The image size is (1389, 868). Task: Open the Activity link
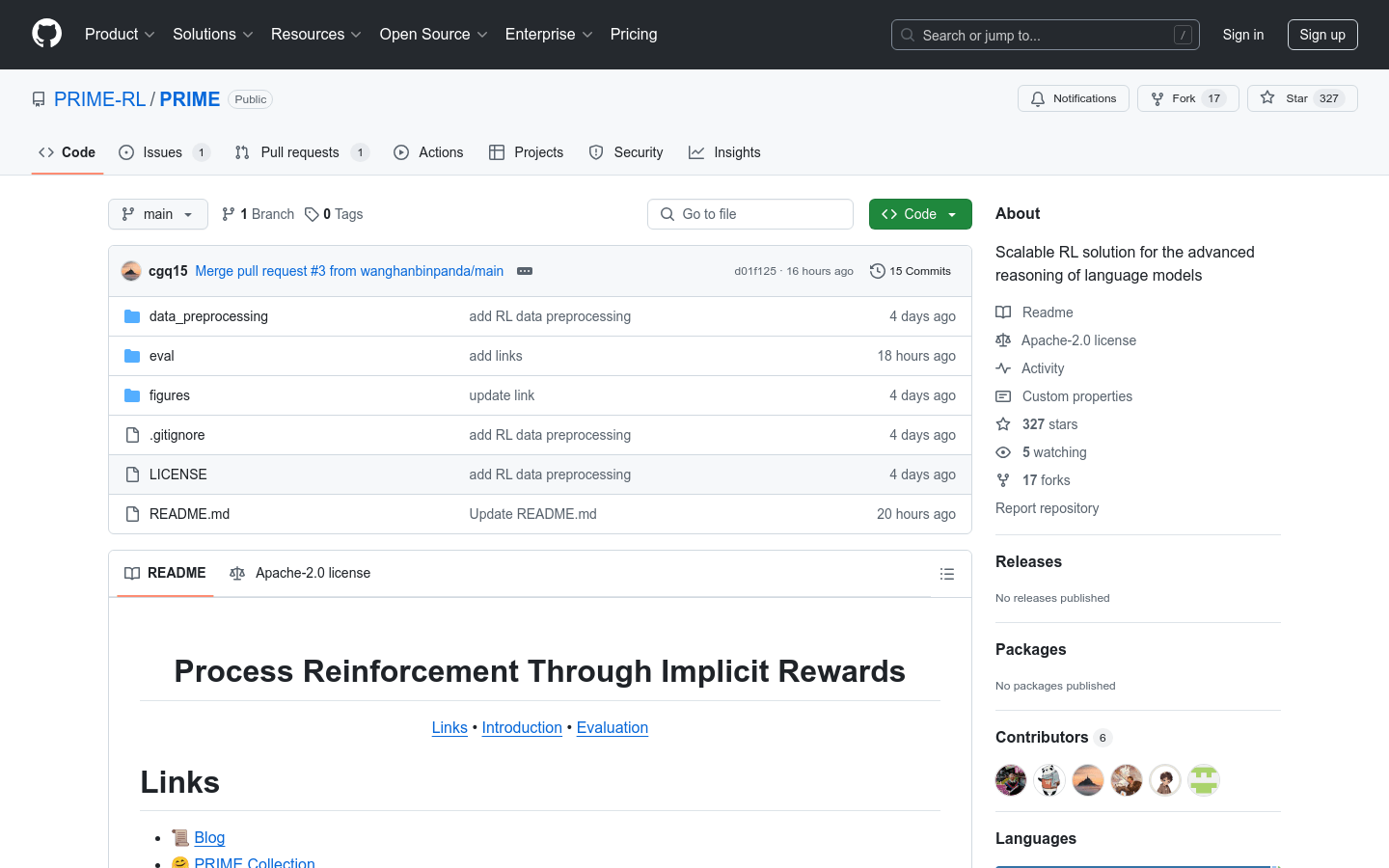[x=1030, y=368]
